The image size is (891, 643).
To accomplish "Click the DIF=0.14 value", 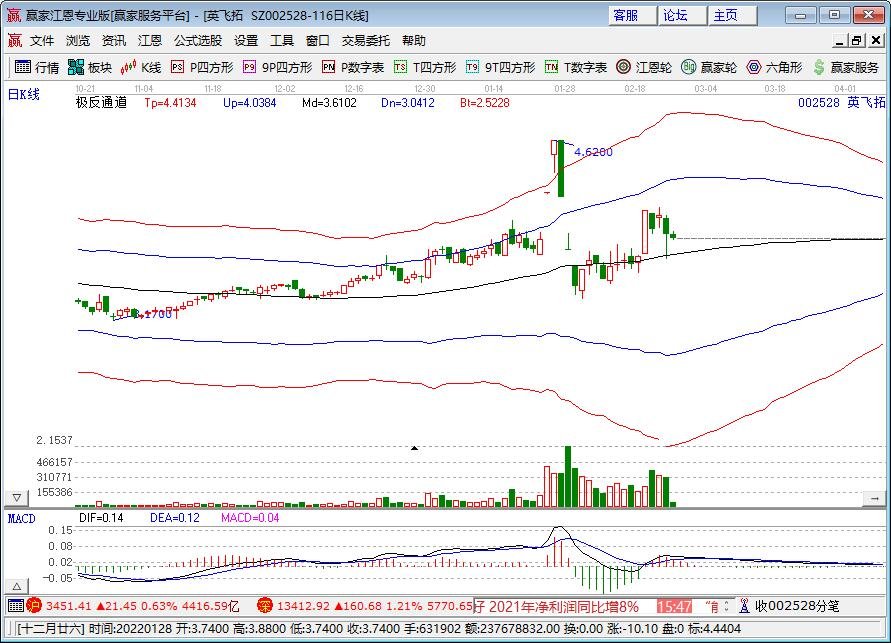I will pos(101,517).
